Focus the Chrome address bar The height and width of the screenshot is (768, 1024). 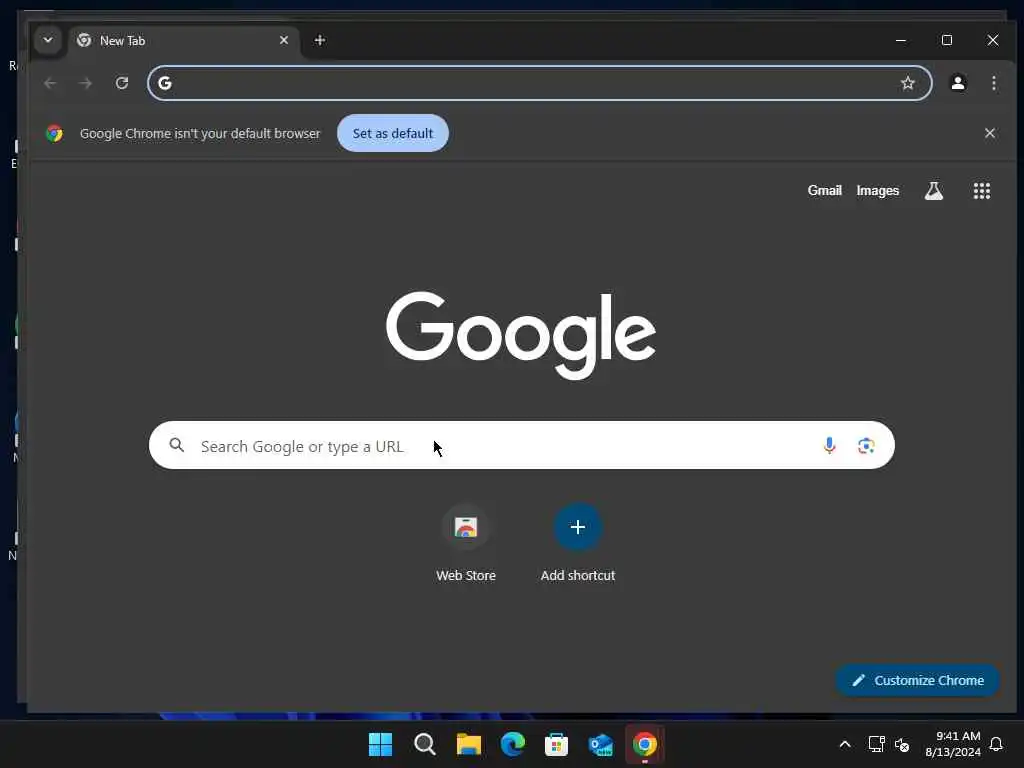[x=539, y=83]
